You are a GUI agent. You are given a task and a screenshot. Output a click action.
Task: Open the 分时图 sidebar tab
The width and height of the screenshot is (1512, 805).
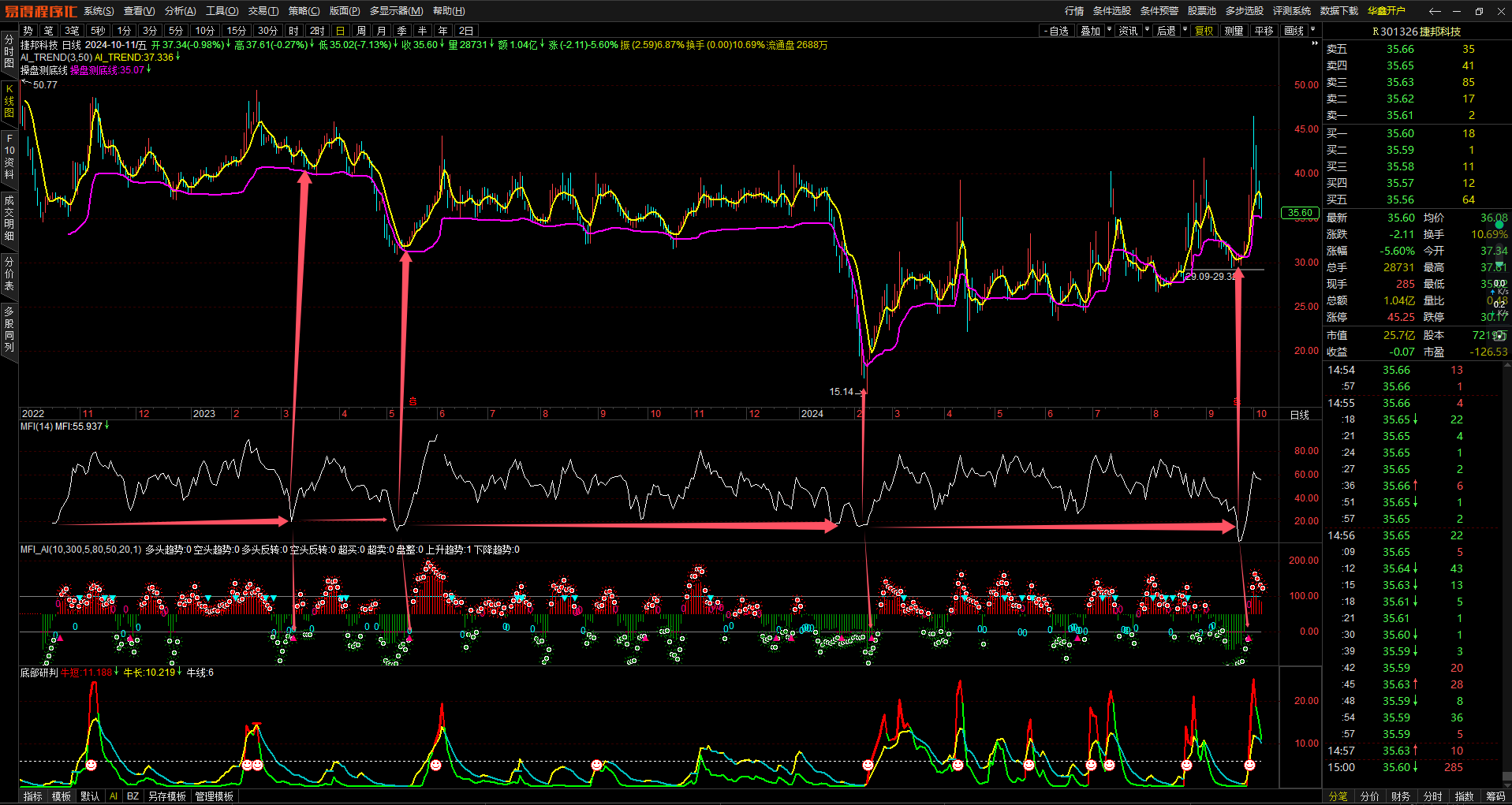coord(9,51)
